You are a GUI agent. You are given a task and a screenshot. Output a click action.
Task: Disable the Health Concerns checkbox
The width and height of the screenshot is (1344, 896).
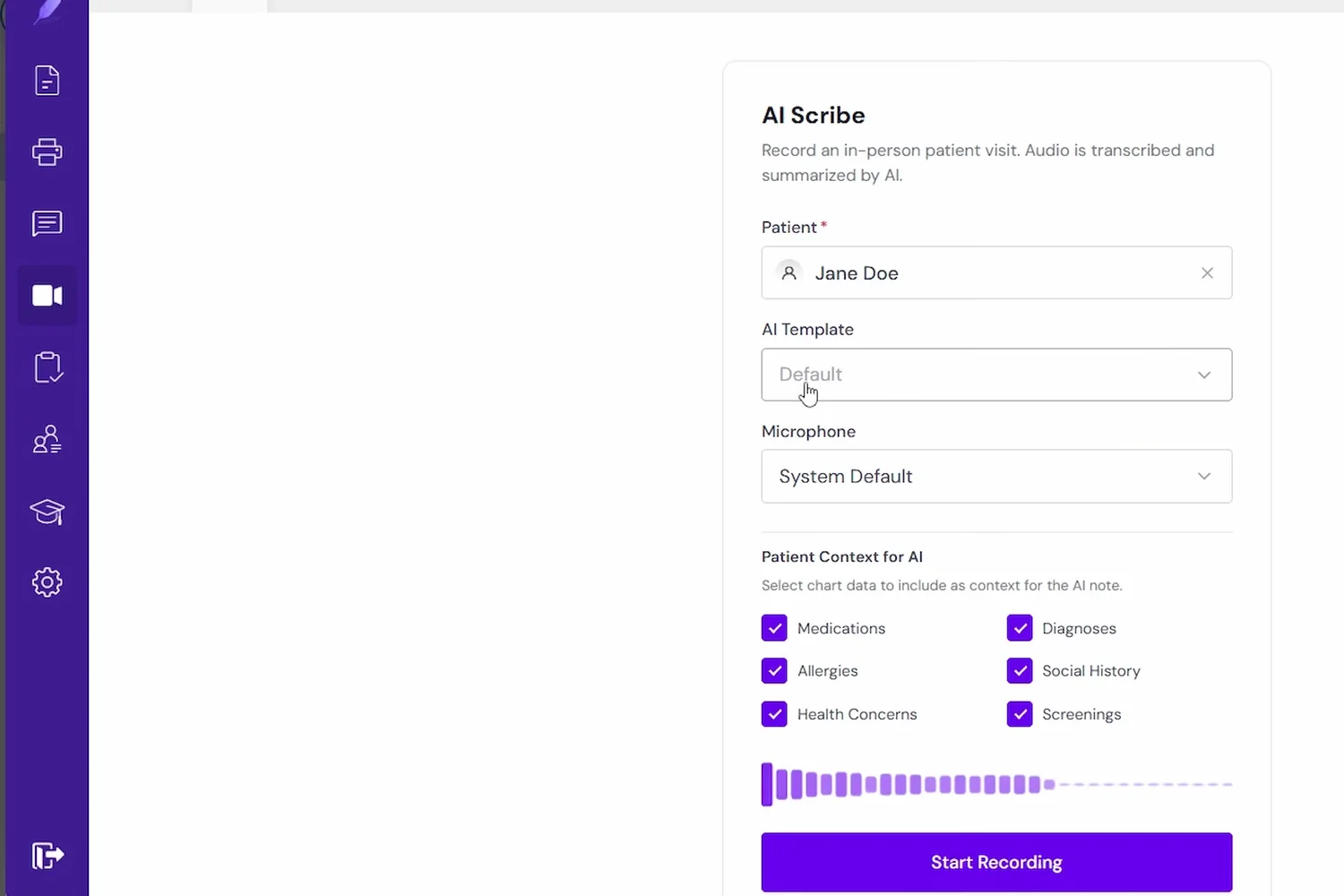(774, 714)
